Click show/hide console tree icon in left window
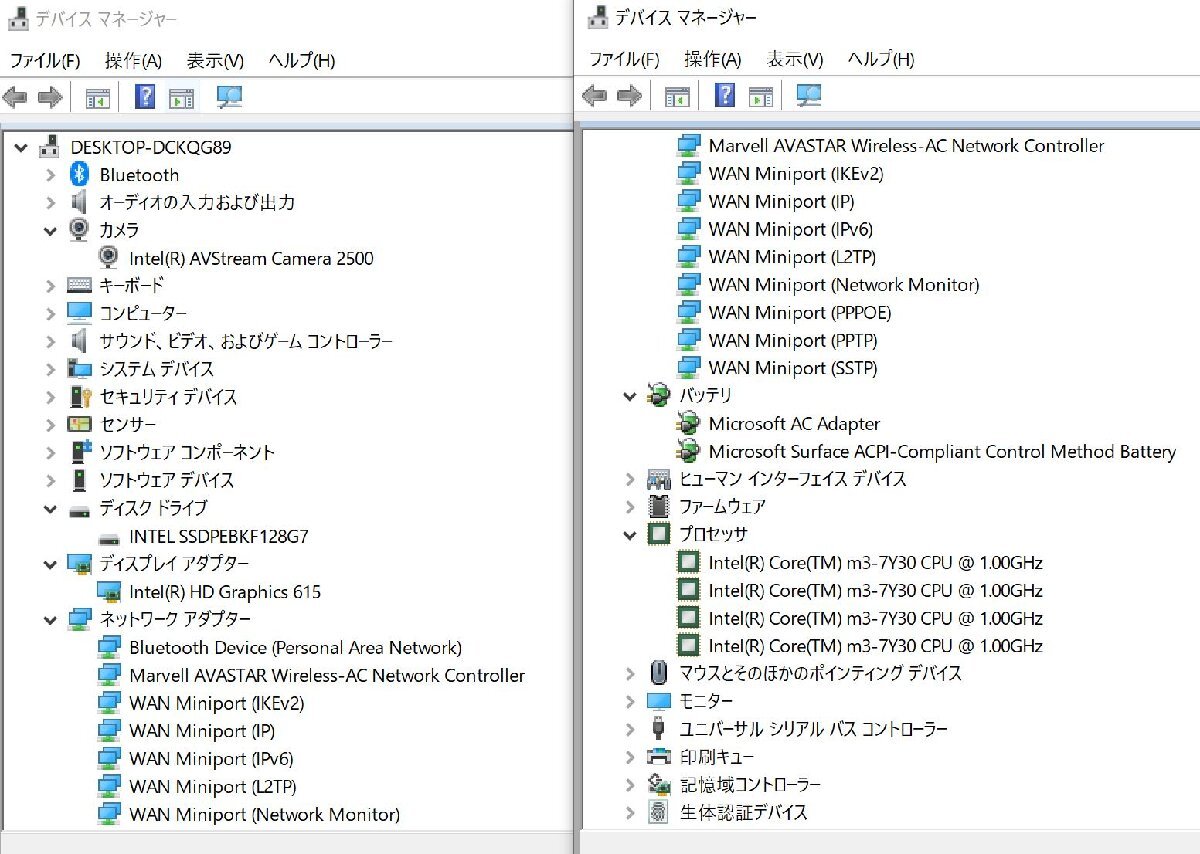Viewport: 1200px width, 854px height. coord(97,97)
